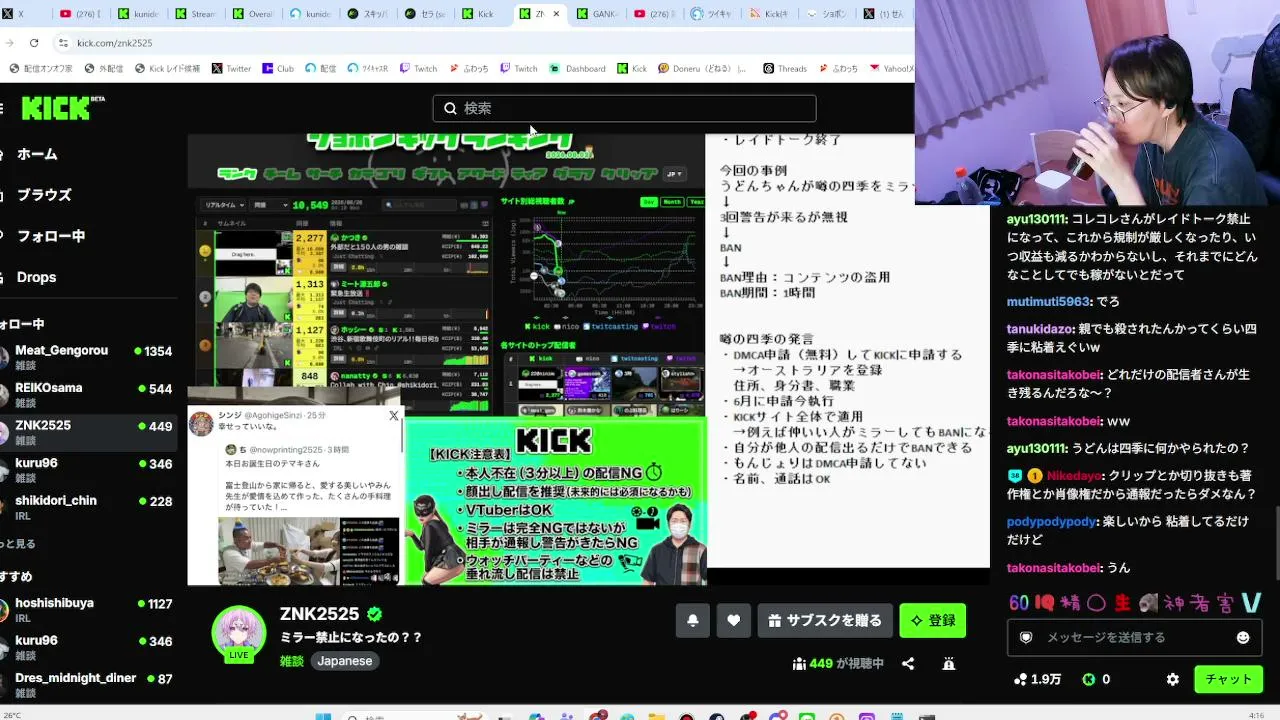The width and height of the screenshot is (1280, 720).
Task: Open shikidori_chin channel in sidebar
Action: coord(90,507)
